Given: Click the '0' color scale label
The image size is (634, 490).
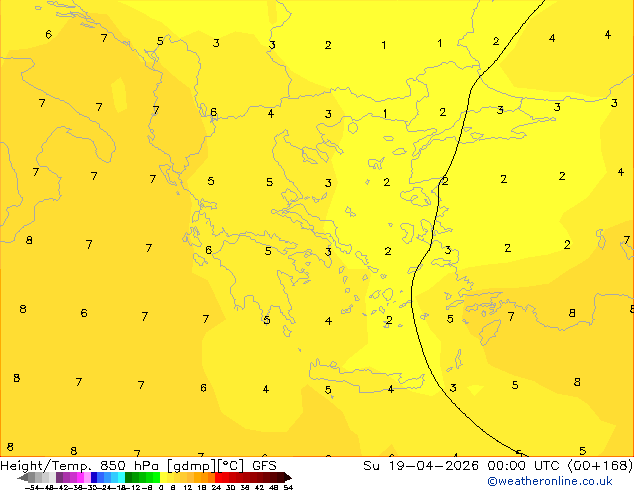Looking at the screenshot, I should pos(161,487).
